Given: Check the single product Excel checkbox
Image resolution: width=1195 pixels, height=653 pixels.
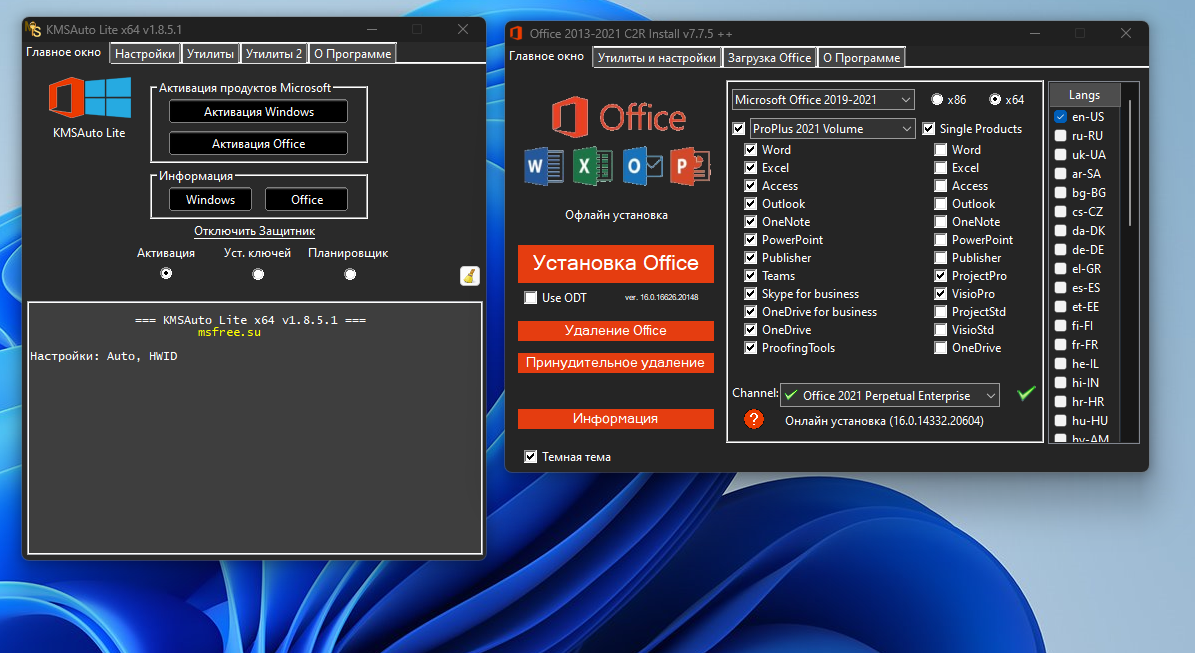Looking at the screenshot, I should point(940,168).
